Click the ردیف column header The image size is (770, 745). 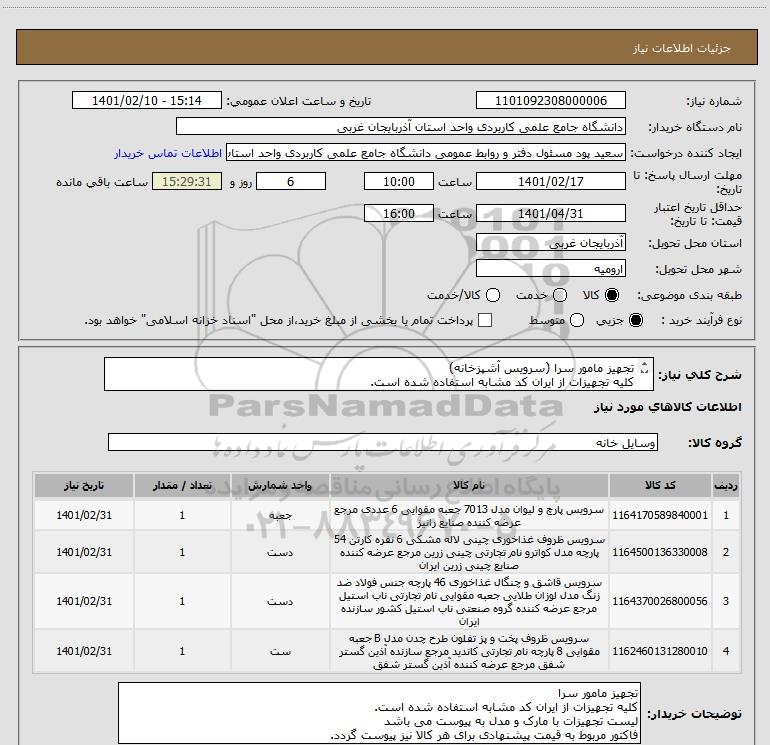[726, 485]
